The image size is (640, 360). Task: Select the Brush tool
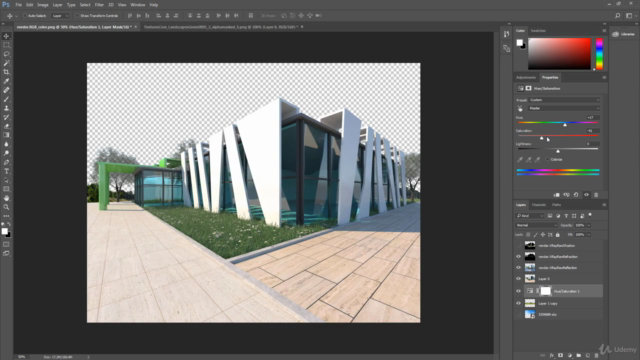pyautogui.click(x=6, y=99)
